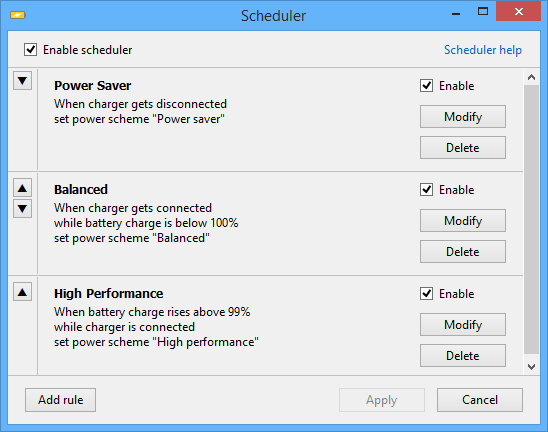Toggle the Enable scheduler checkbox
This screenshot has height=432, width=548.
30,50
